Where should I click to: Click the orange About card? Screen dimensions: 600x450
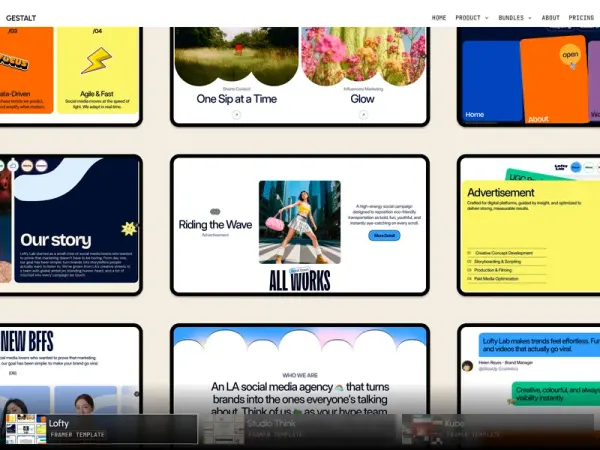click(554, 80)
